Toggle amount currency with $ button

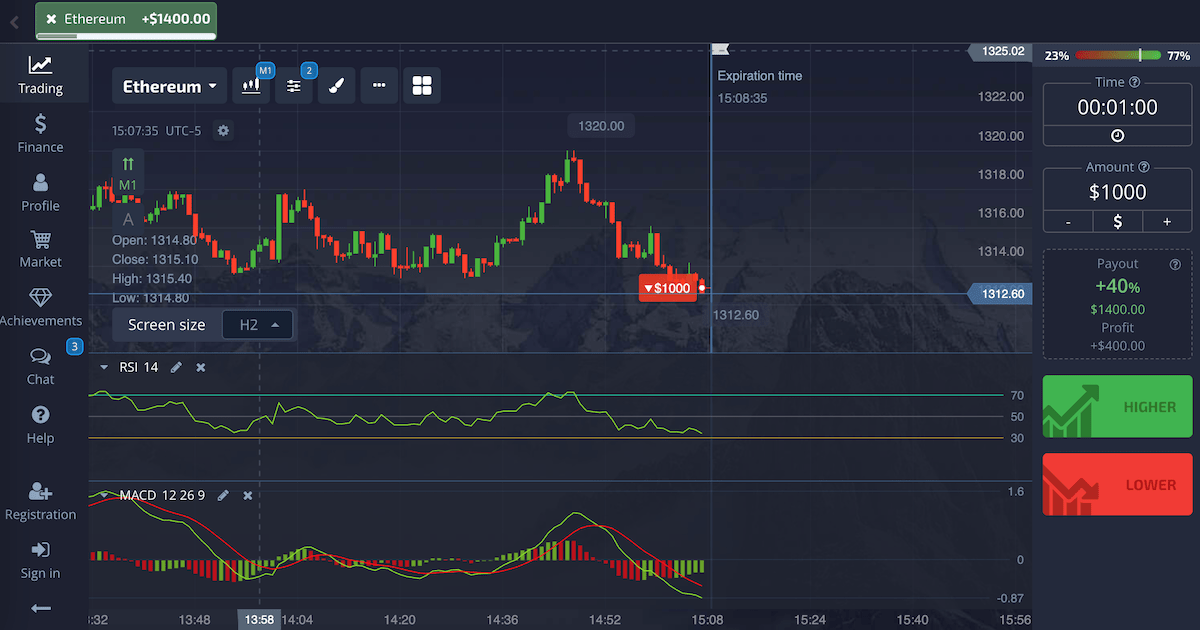pyautogui.click(x=1117, y=222)
